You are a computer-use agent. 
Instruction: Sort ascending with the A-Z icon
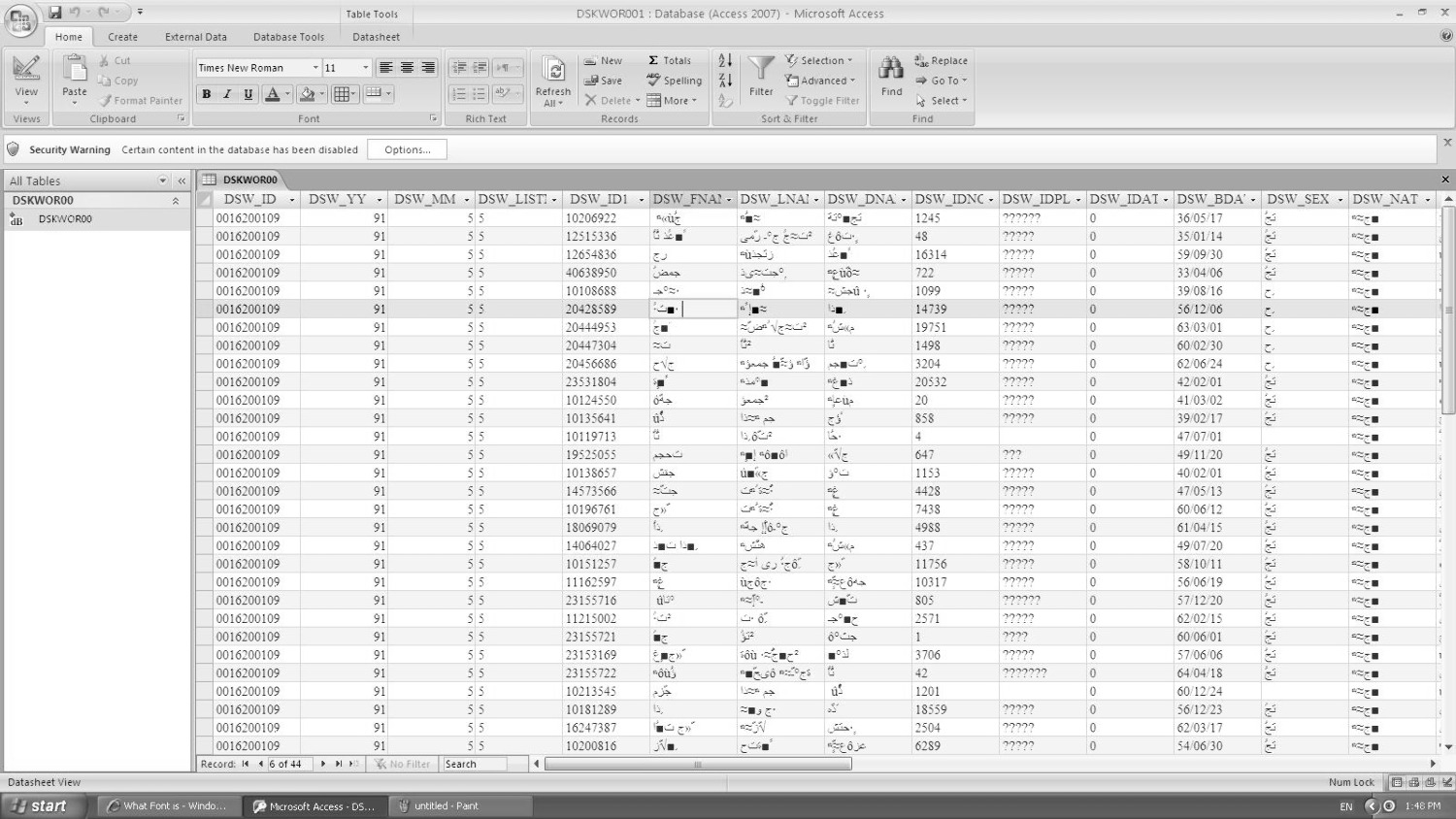pyautogui.click(x=725, y=60)
